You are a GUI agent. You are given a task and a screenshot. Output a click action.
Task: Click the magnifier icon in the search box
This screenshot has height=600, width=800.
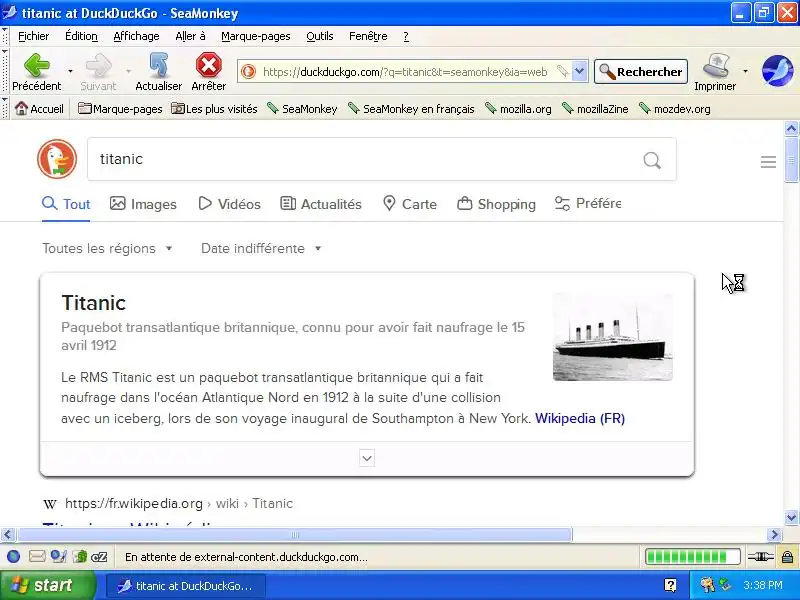[x=652, y=160]
